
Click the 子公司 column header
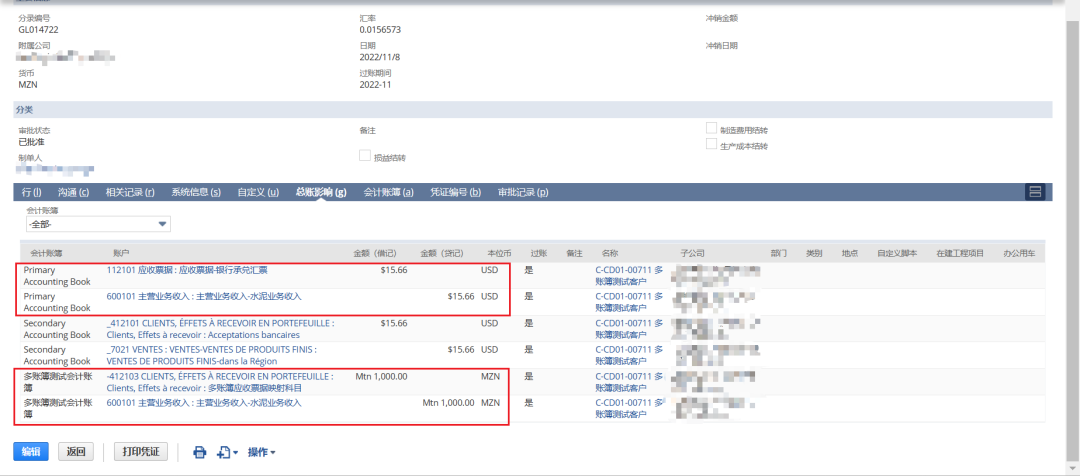pyautogui.click(x=692, y=253)
